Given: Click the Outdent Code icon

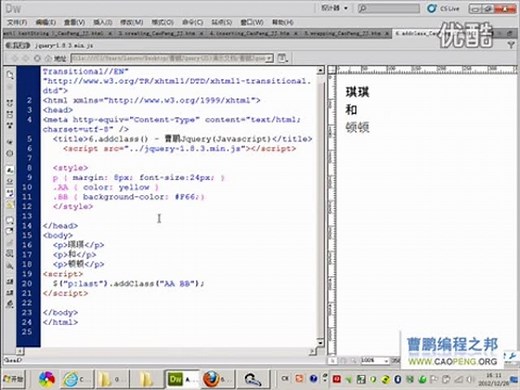Looking at the screenshot, I should (x=10, y=293).
